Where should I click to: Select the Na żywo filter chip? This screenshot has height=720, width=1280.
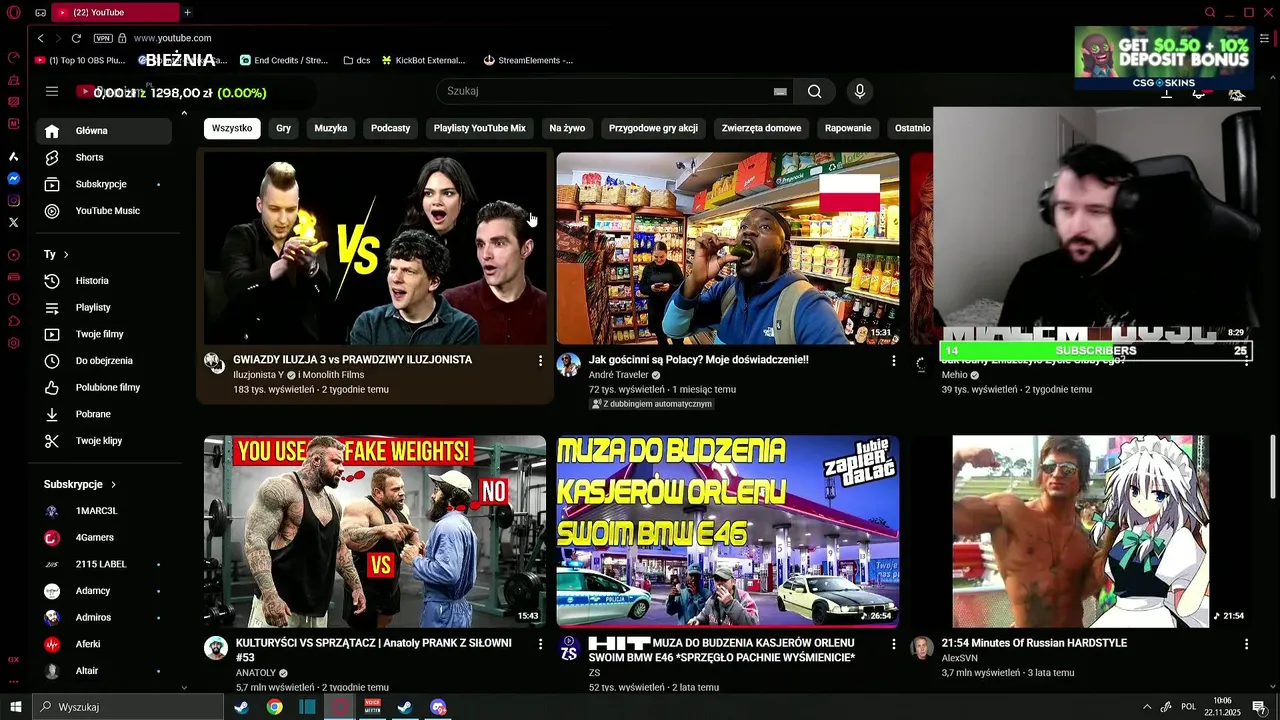click(567, 128)
